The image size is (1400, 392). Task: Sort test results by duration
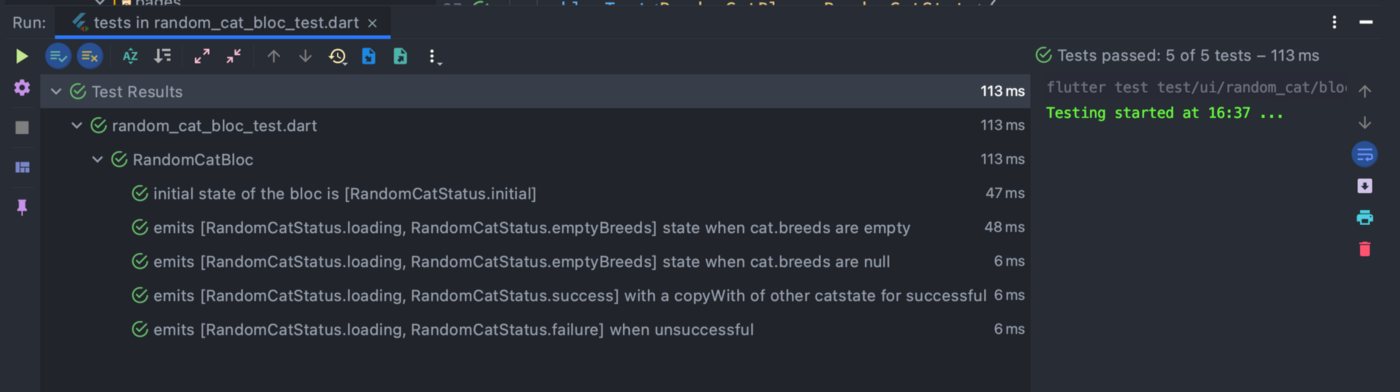tap(162, 56)
